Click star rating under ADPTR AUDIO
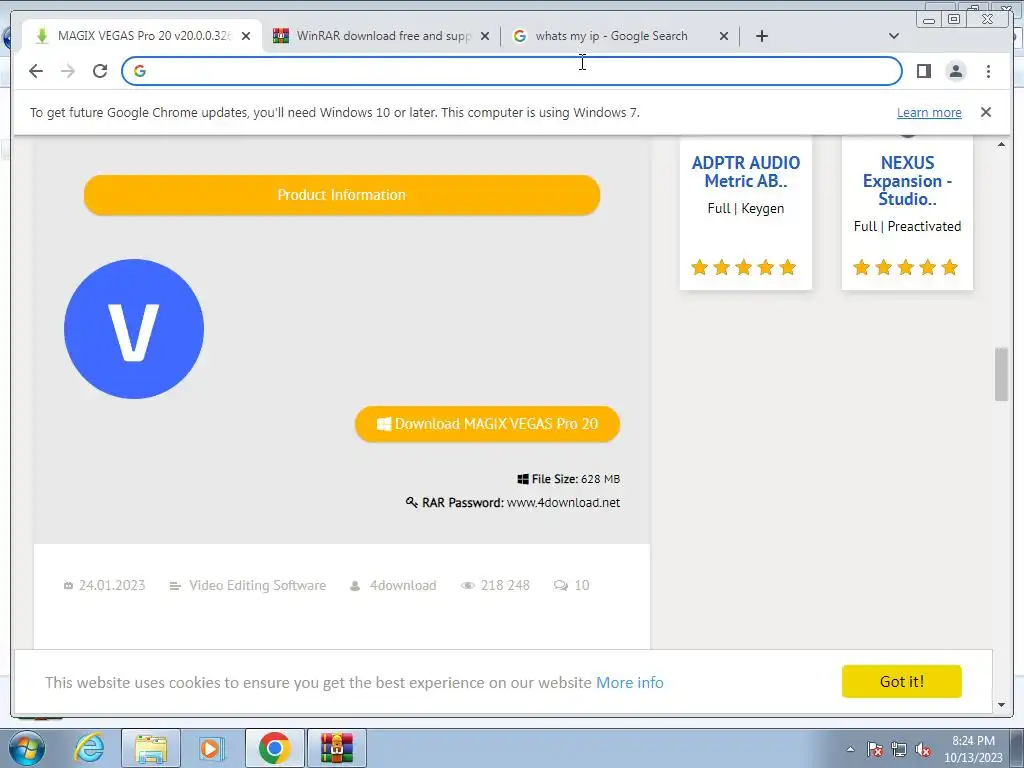 [x=743, y=267]
